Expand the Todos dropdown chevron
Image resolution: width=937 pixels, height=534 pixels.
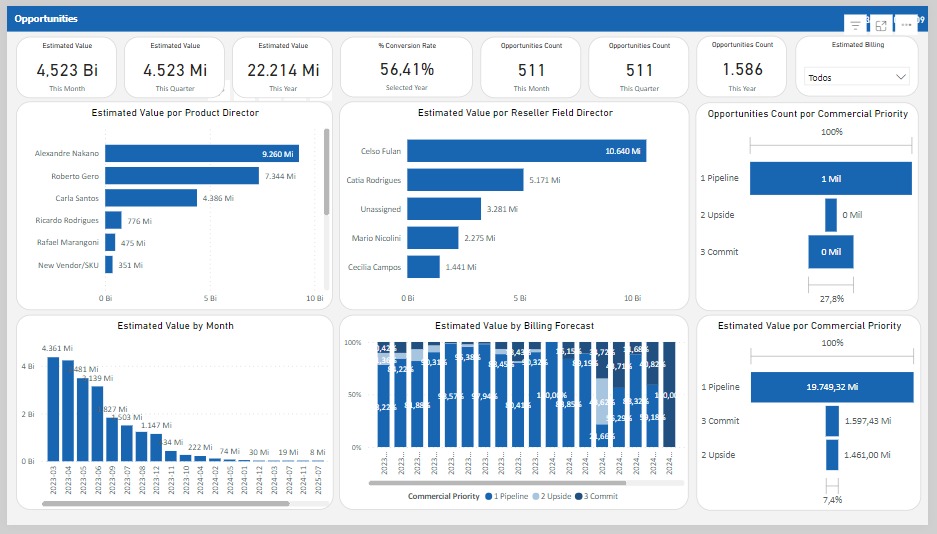point(901,77)
